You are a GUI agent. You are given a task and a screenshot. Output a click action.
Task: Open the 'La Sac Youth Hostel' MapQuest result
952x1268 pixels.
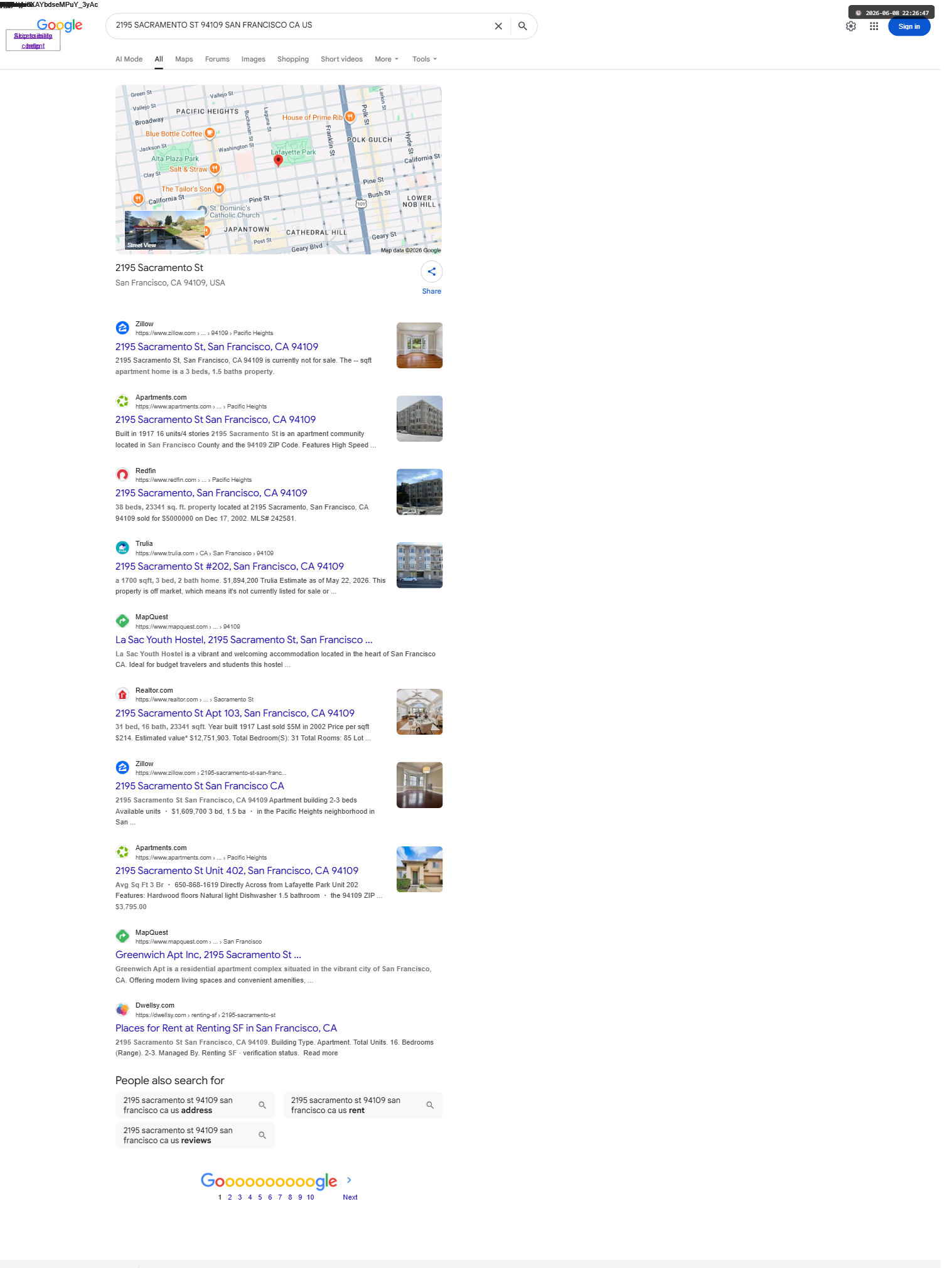click(x=244, y=640)
